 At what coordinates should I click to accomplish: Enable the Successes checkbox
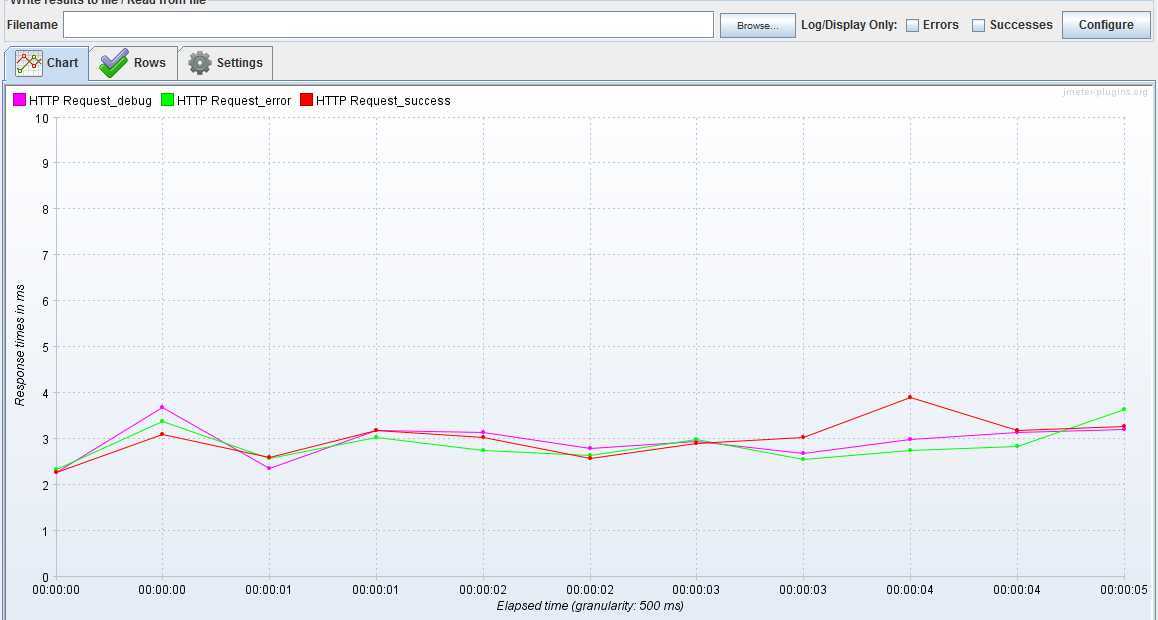[979, 25]
